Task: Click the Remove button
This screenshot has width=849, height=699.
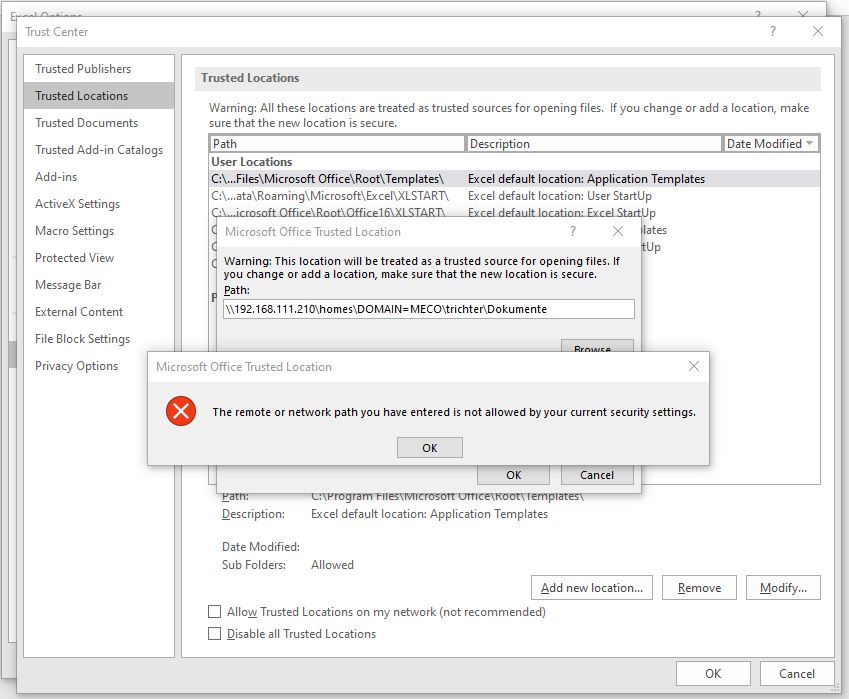Action: 699,587
